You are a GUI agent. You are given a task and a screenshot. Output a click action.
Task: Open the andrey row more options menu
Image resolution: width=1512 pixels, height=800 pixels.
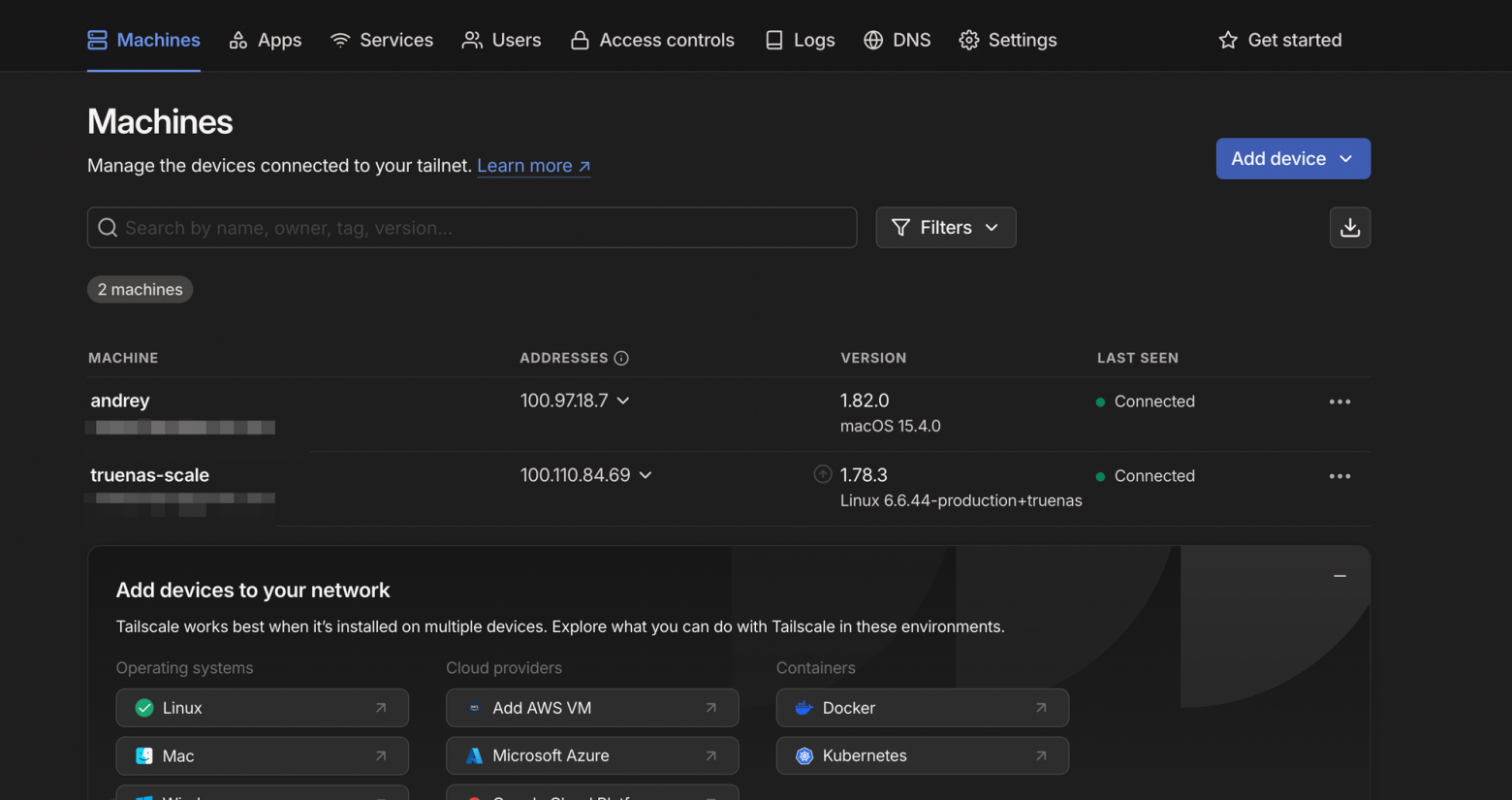1339,401
